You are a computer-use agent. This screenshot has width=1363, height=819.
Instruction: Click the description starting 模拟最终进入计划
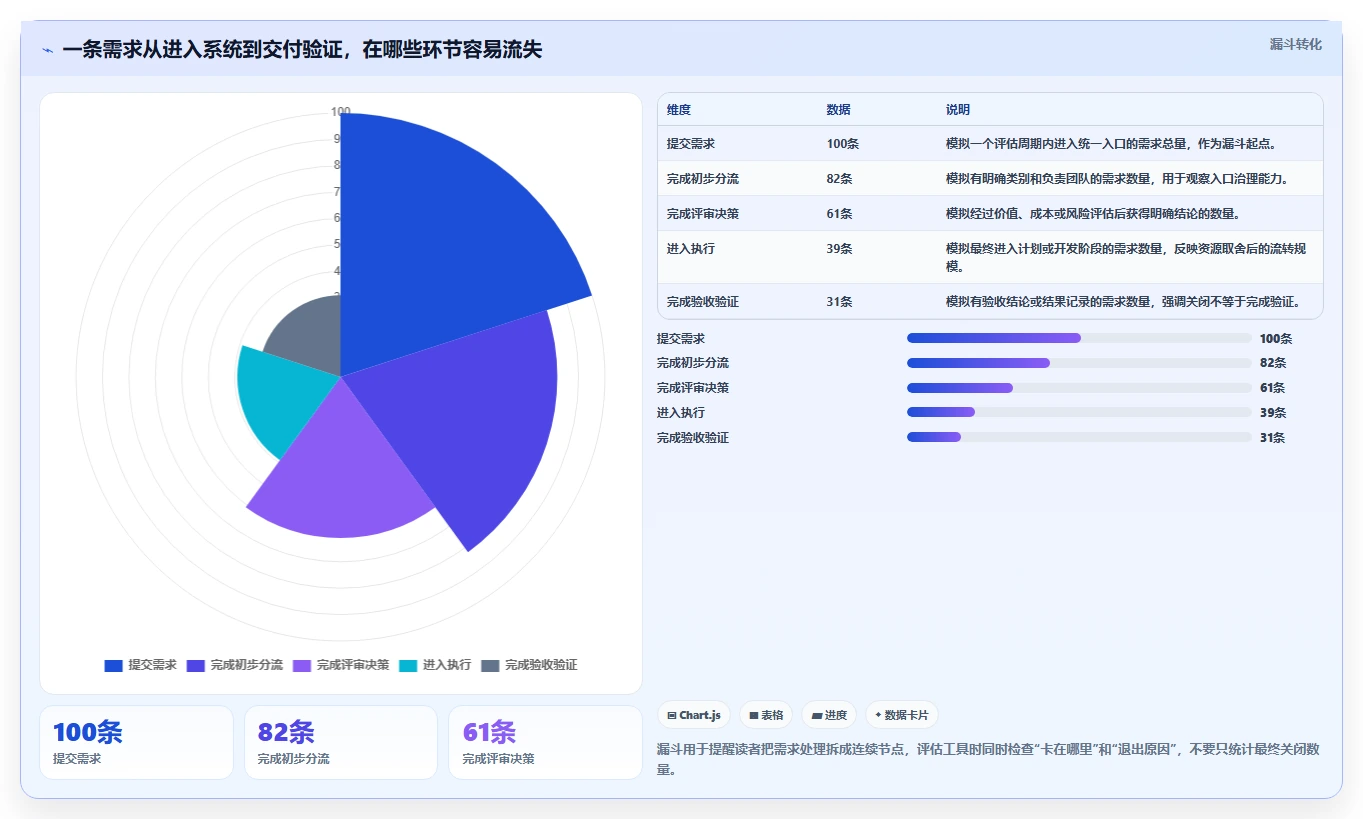(x=1125, y=258)
